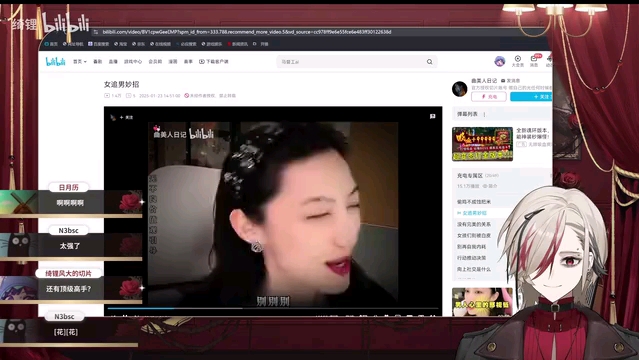Open the user avatar in the header
The height and width of the screenshot is (360, 639).
[500, 61]
